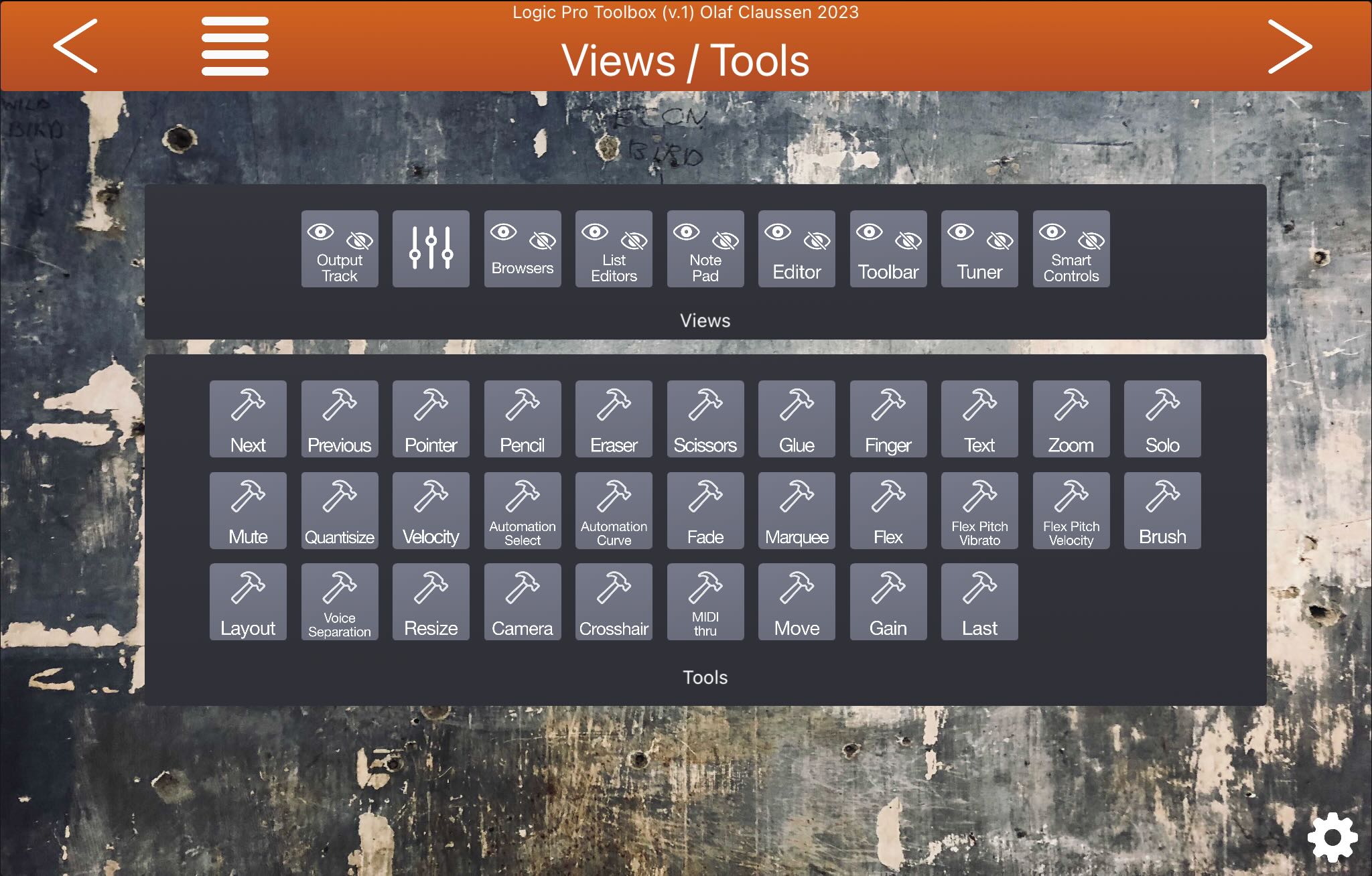This screenshot has width=1372, height=876.
Task: Select the Layout tool
Action: point(248,602)
